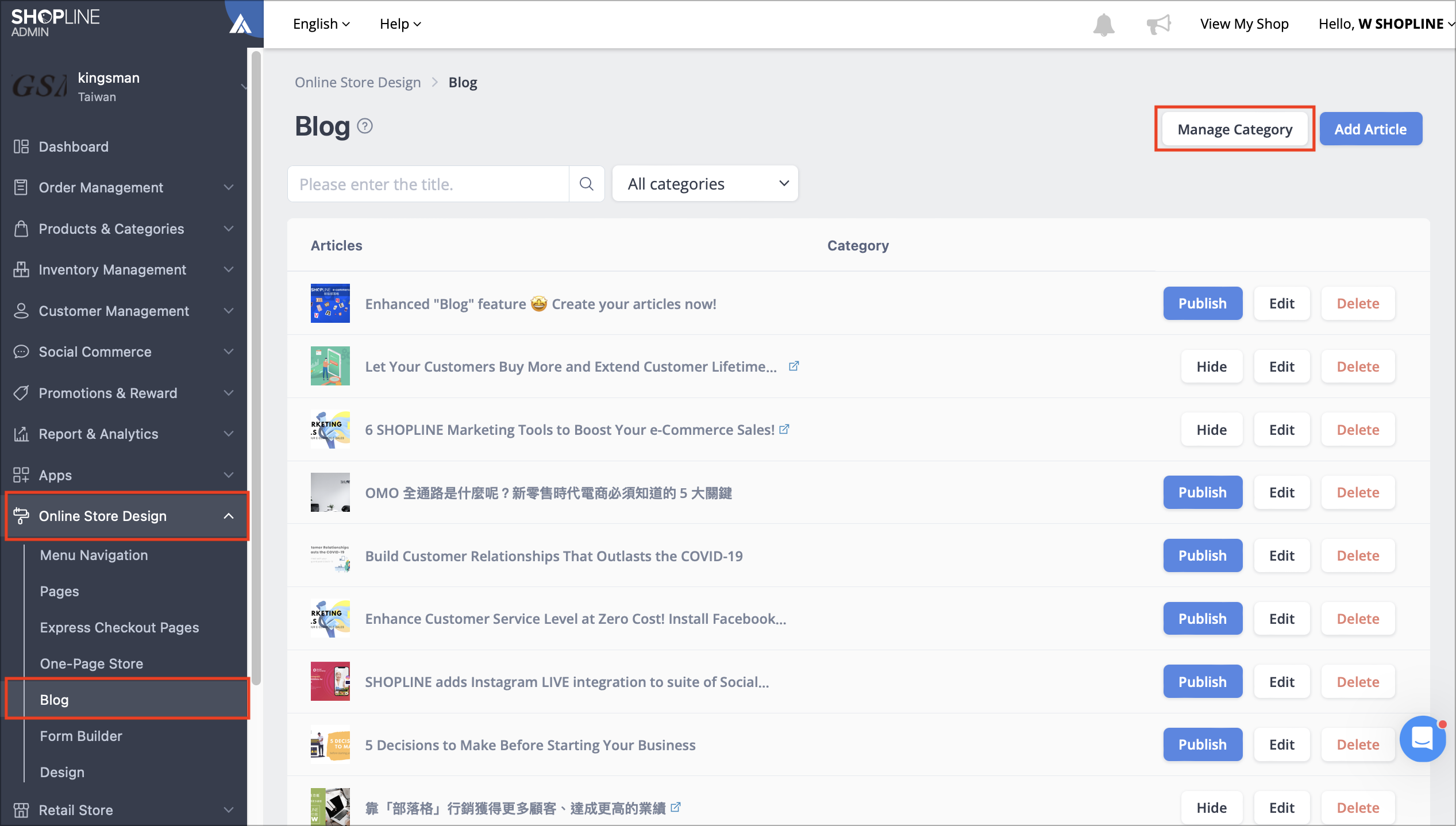
Task: Click Online Store Design breadcrumb link
Action: [357, 83]
